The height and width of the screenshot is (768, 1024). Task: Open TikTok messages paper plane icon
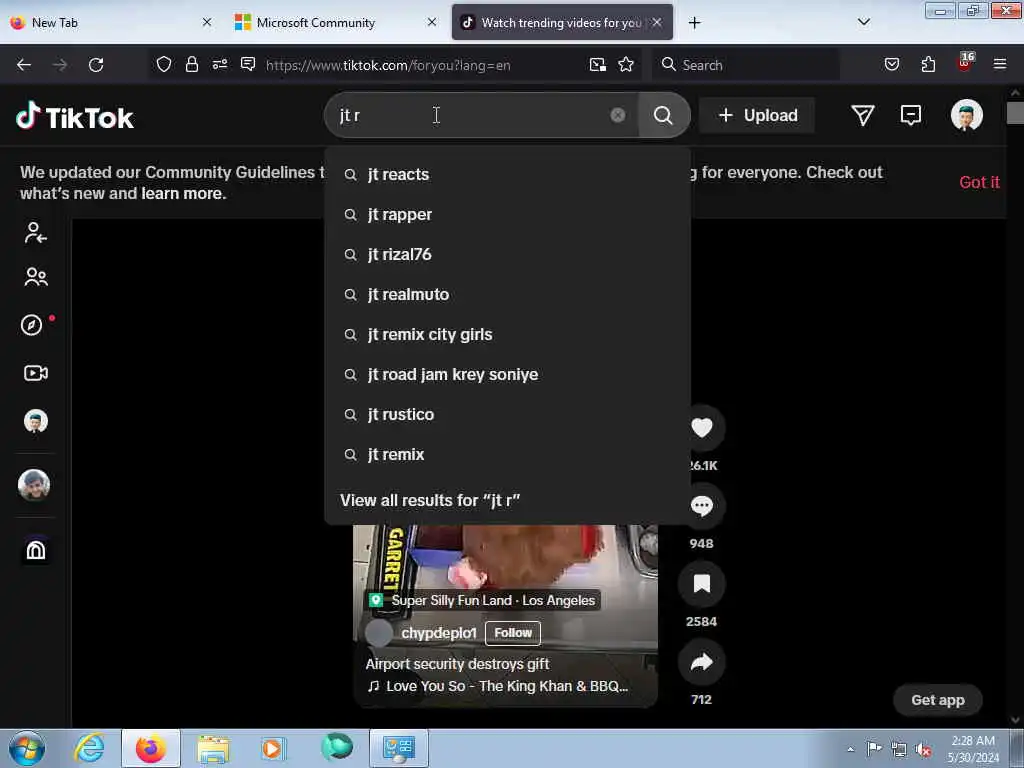pos(863,116)
